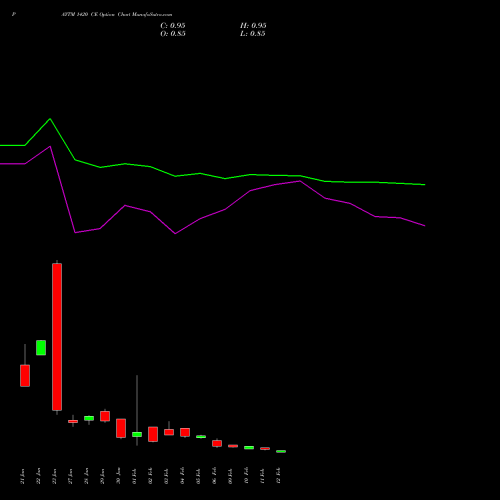
Task: Select the red candle above 02 Feb
Action: point(153,434)
